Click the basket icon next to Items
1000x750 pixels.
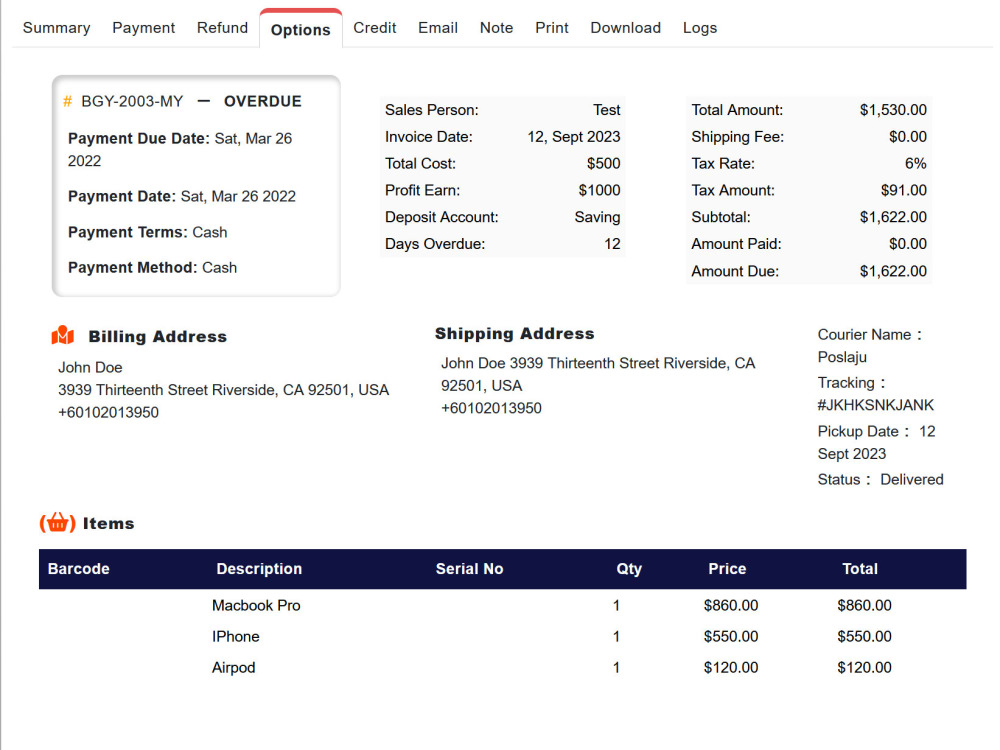57,523
